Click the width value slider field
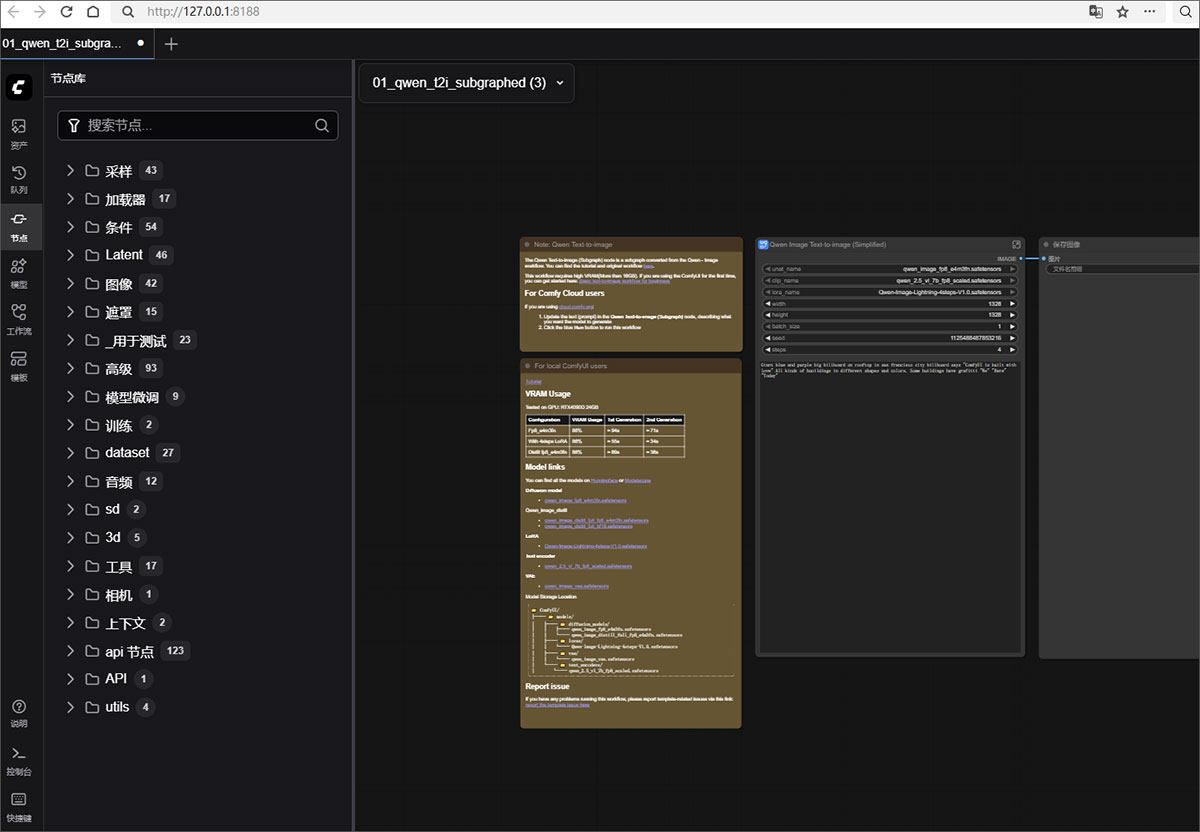 coord(890,304)
